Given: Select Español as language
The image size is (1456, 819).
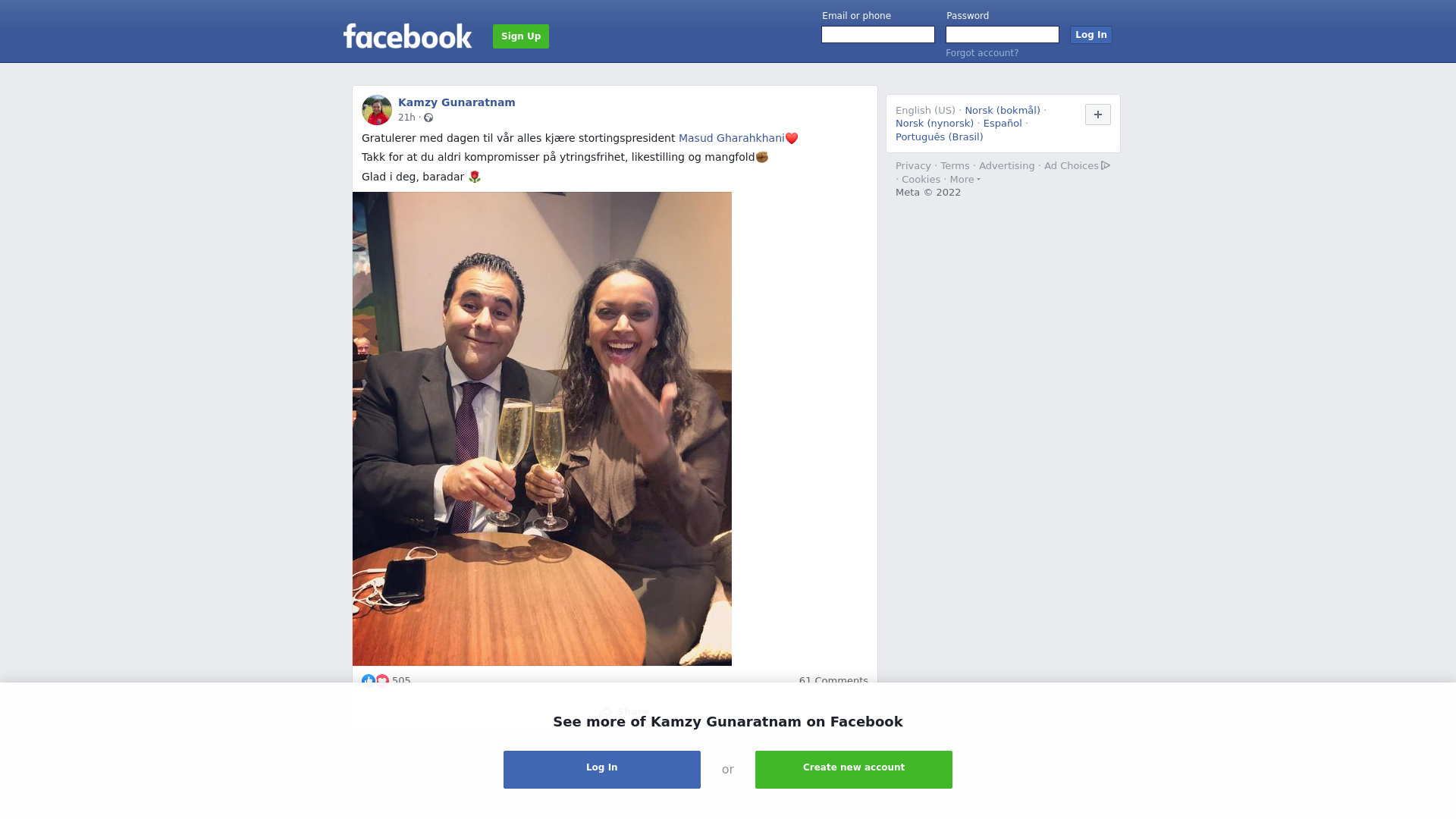Looking at the screenshot, I should [x=1003, y=124].
